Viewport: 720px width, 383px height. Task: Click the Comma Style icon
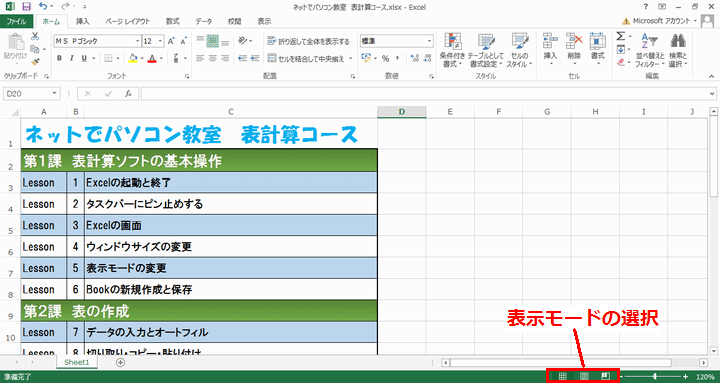click(x=397, y=58)
